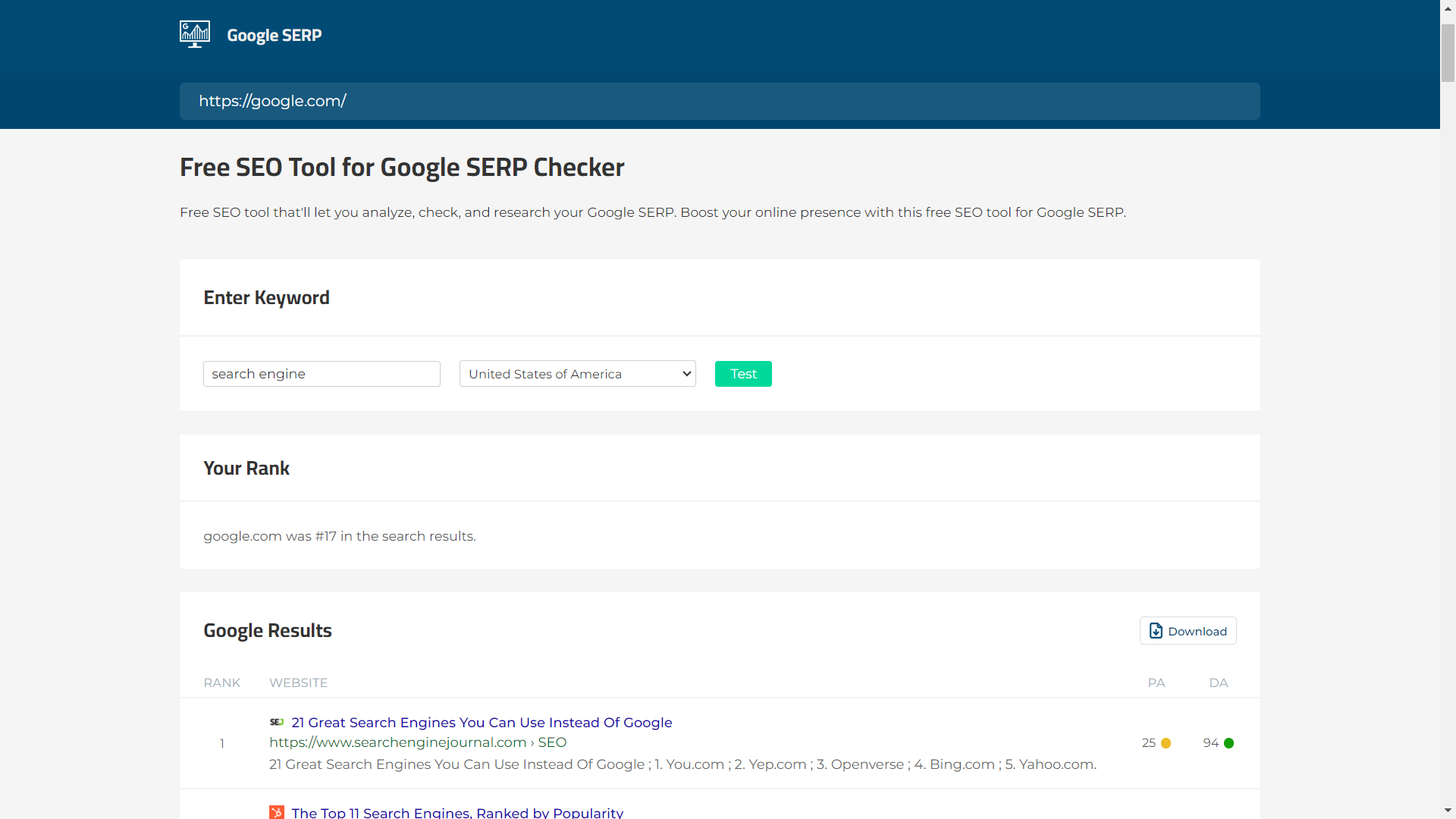Click the WEBSITE column header

(x=298, y=682)
